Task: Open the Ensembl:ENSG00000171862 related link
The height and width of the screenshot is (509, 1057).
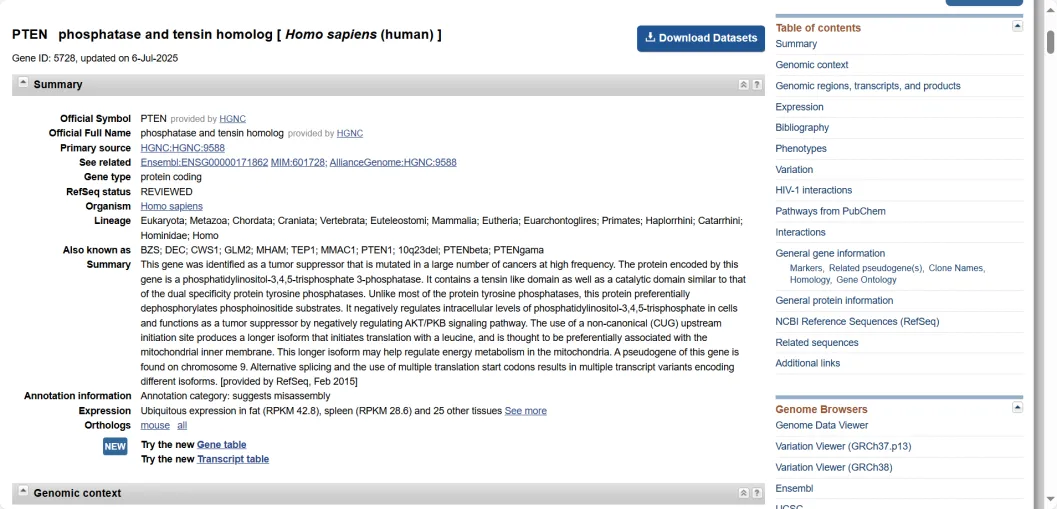Action: click(x=204, y=162)
